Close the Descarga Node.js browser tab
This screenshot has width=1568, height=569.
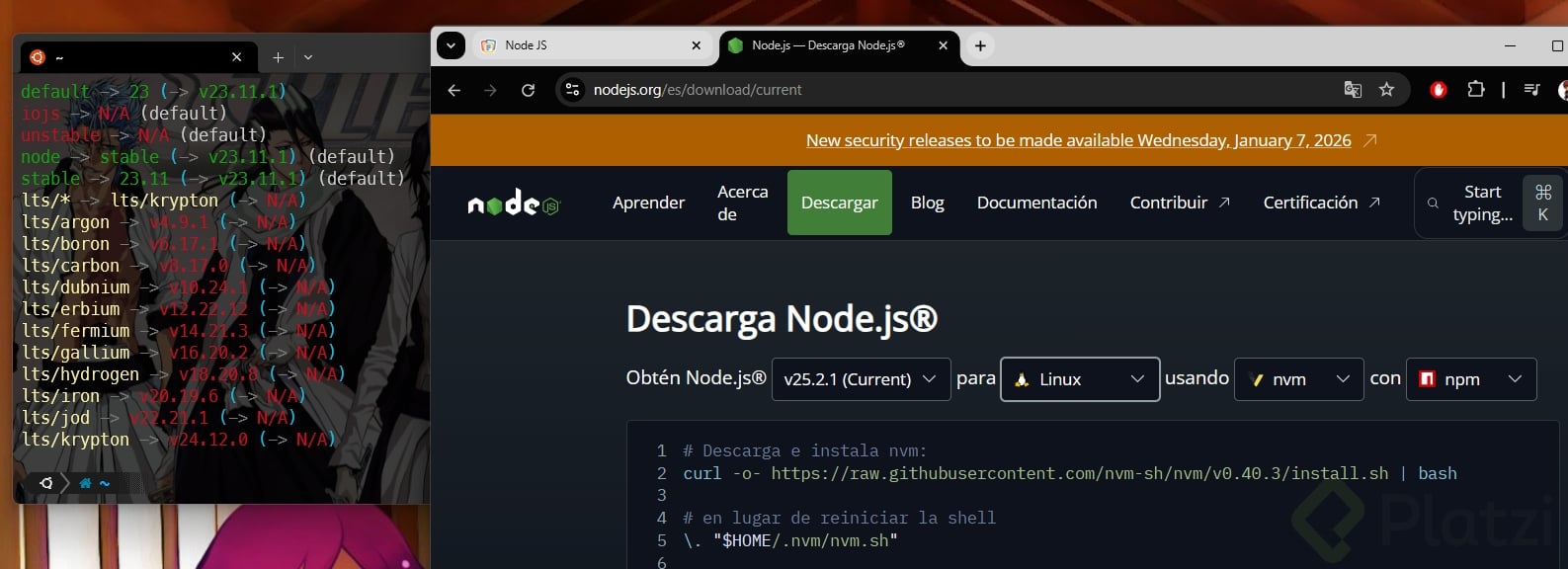(x=943, y=45)
